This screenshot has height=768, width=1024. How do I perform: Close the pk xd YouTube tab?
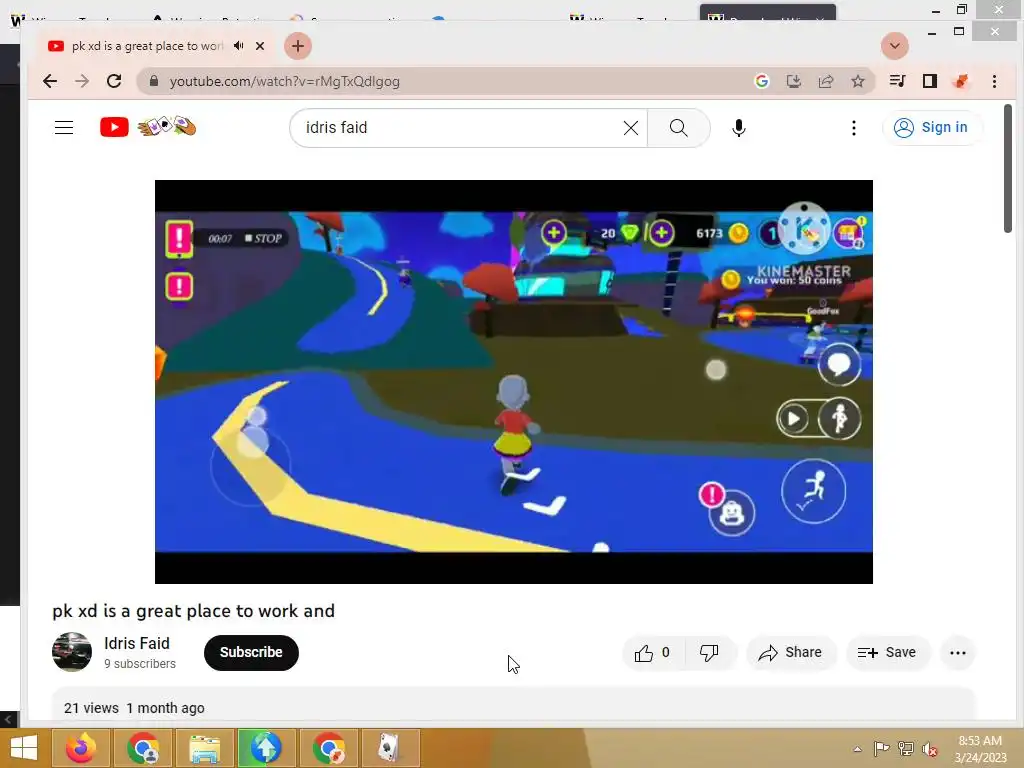(260, 46)
